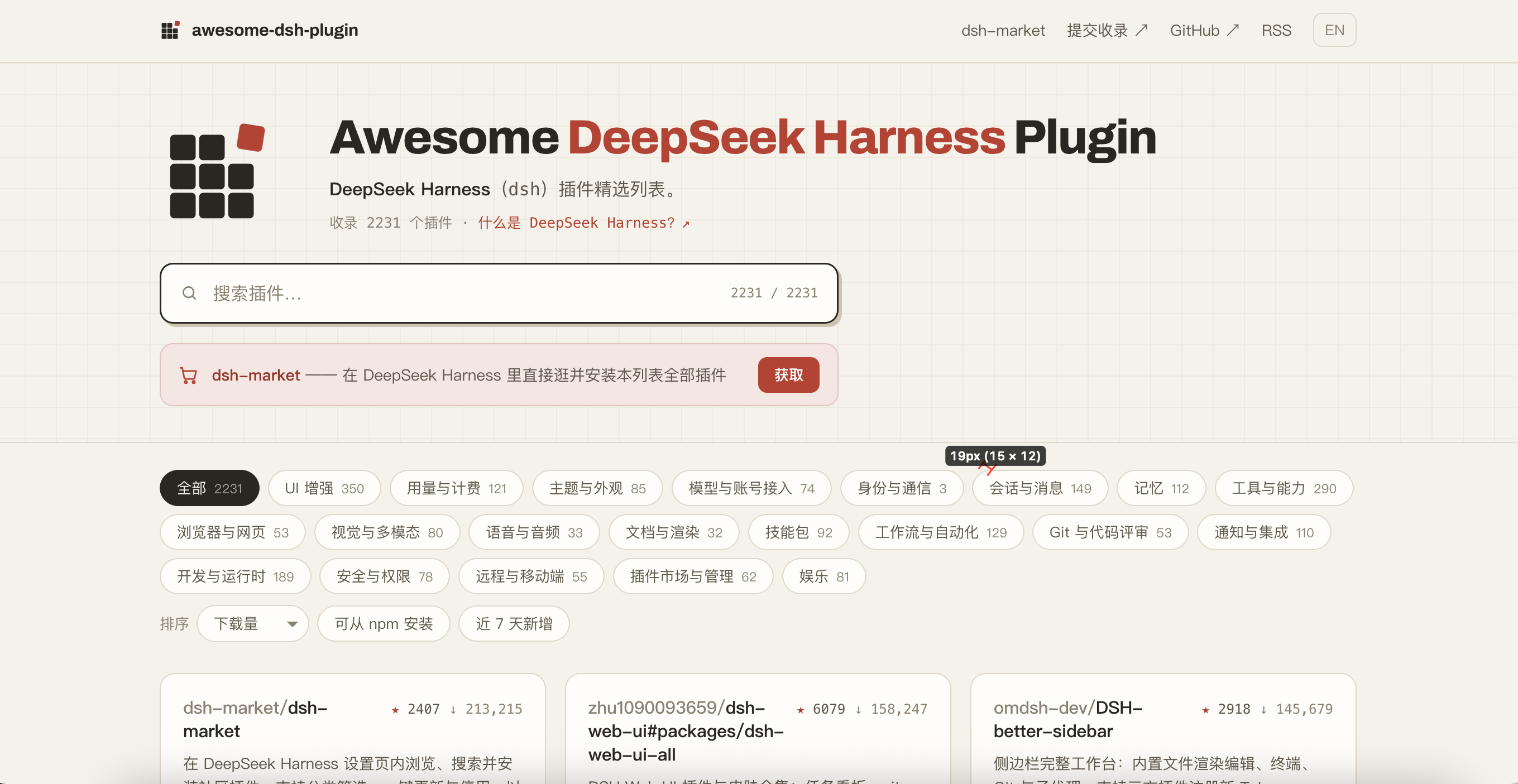Click dsh-market link in promo banner

[256, 375]
